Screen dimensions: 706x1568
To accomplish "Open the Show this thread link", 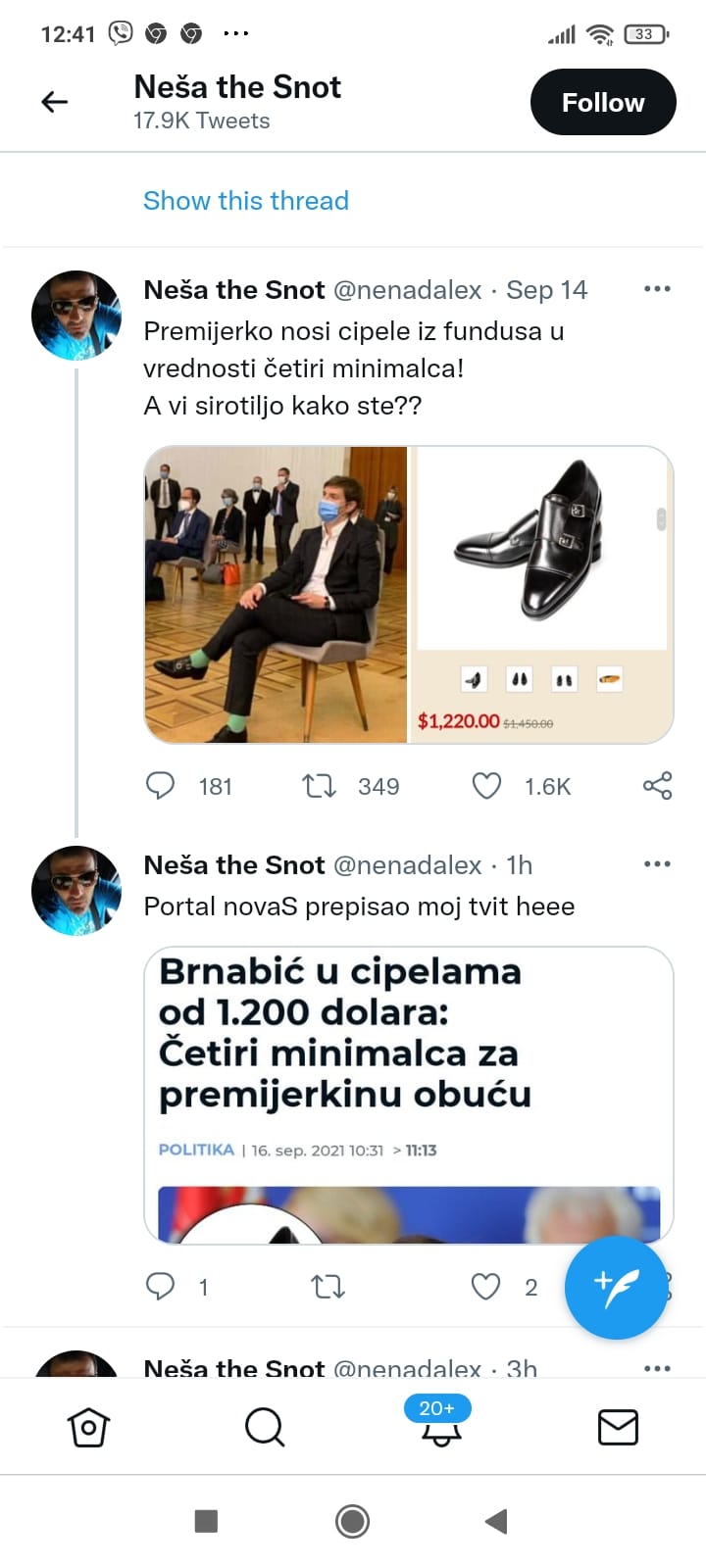I will coord(245,201).
